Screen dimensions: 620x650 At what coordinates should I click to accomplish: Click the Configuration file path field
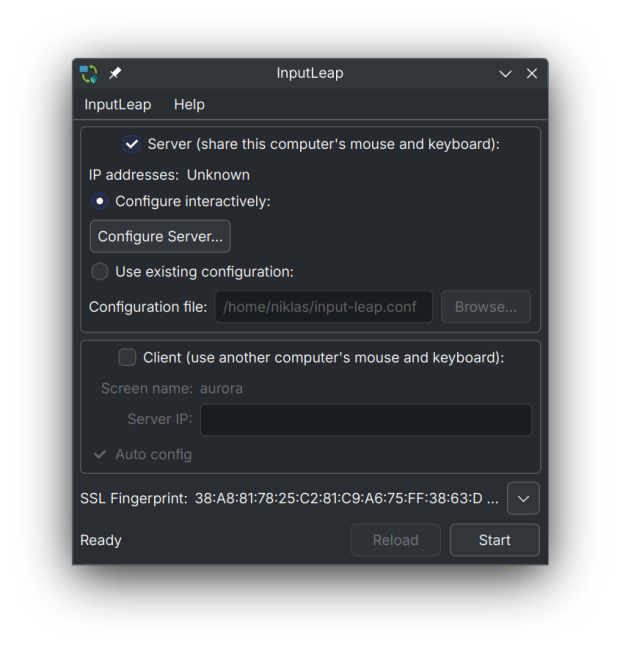coord(323,307)
